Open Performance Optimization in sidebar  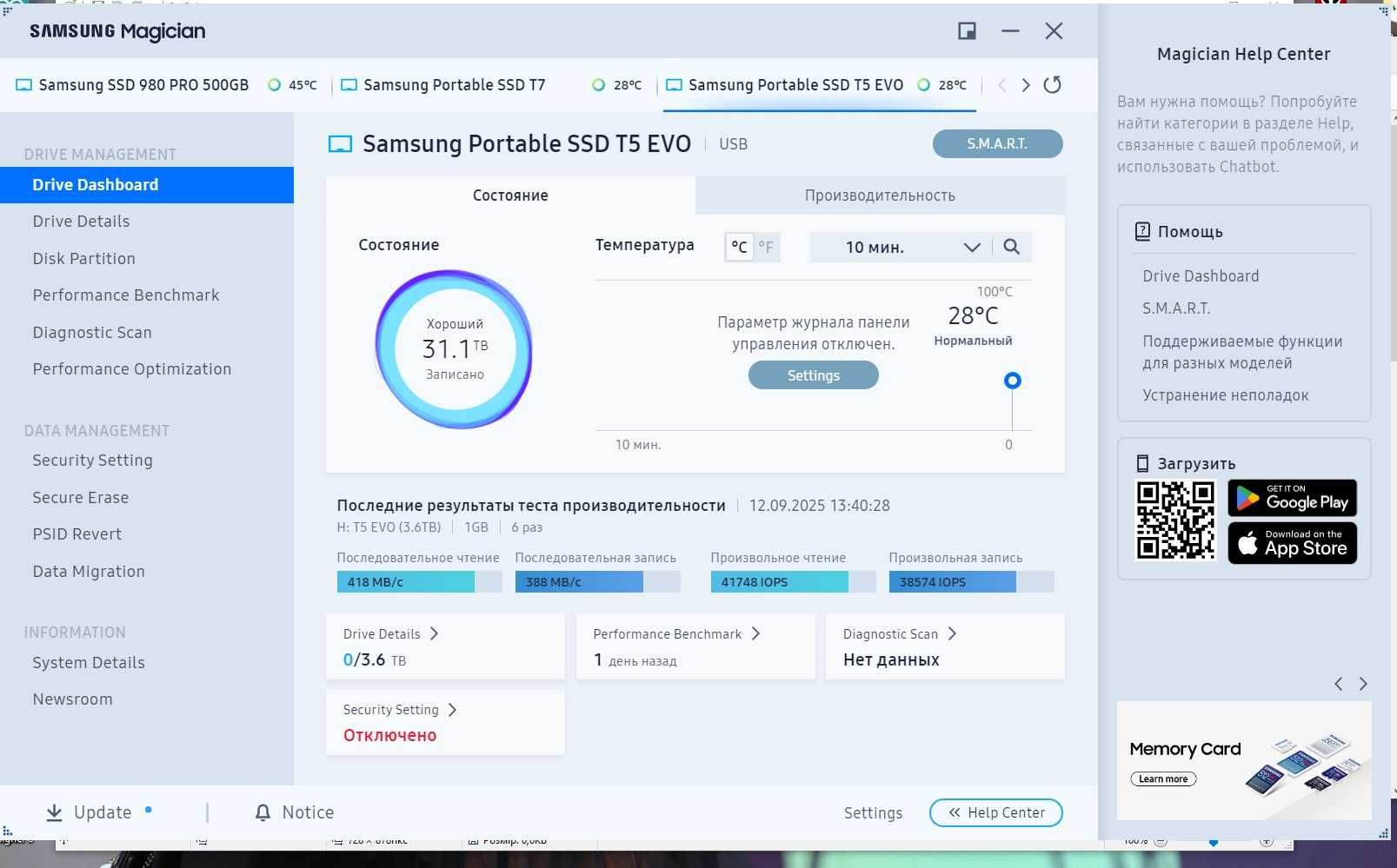point(132,369)
